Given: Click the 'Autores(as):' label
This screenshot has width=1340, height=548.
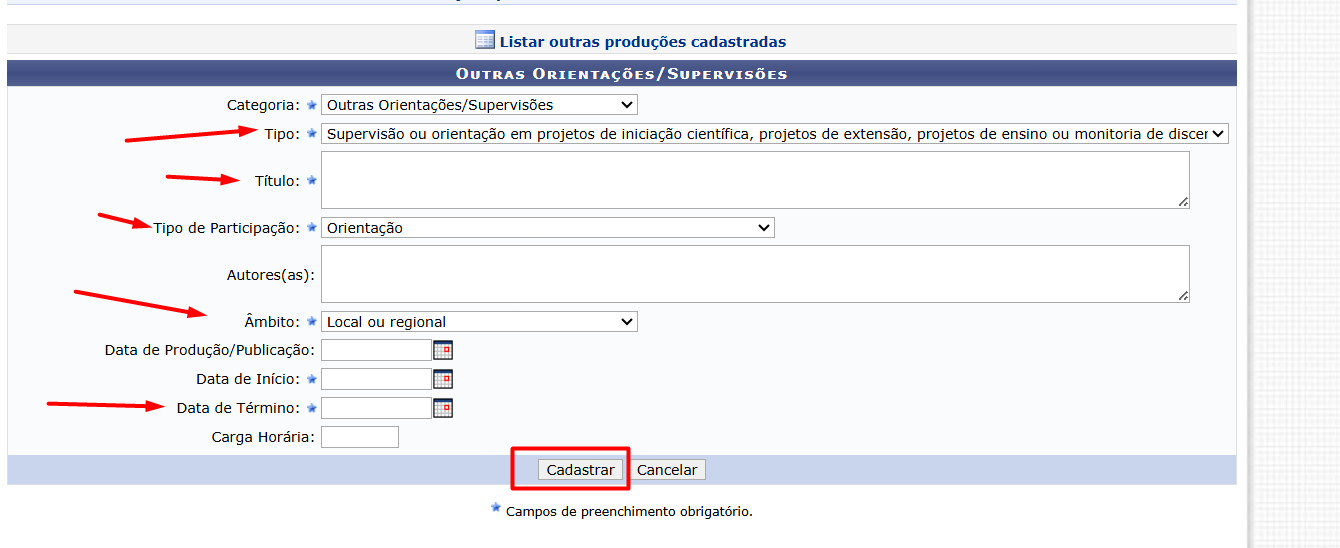Looking at the screenshot, I should pyautogui.click(x=271, y=274).
